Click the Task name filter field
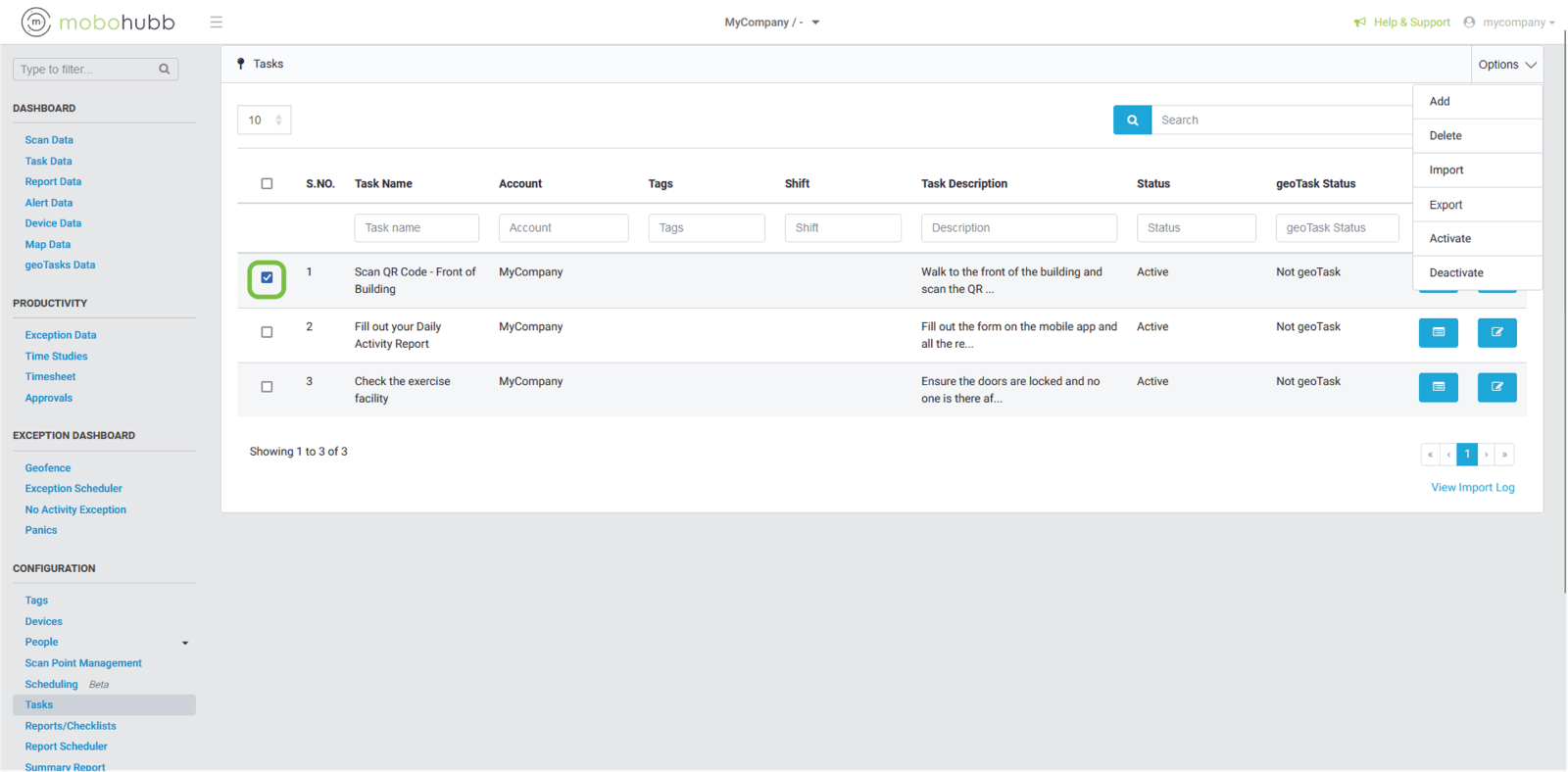The height and width of the screenshot is (772, 1568). point(416,227)
